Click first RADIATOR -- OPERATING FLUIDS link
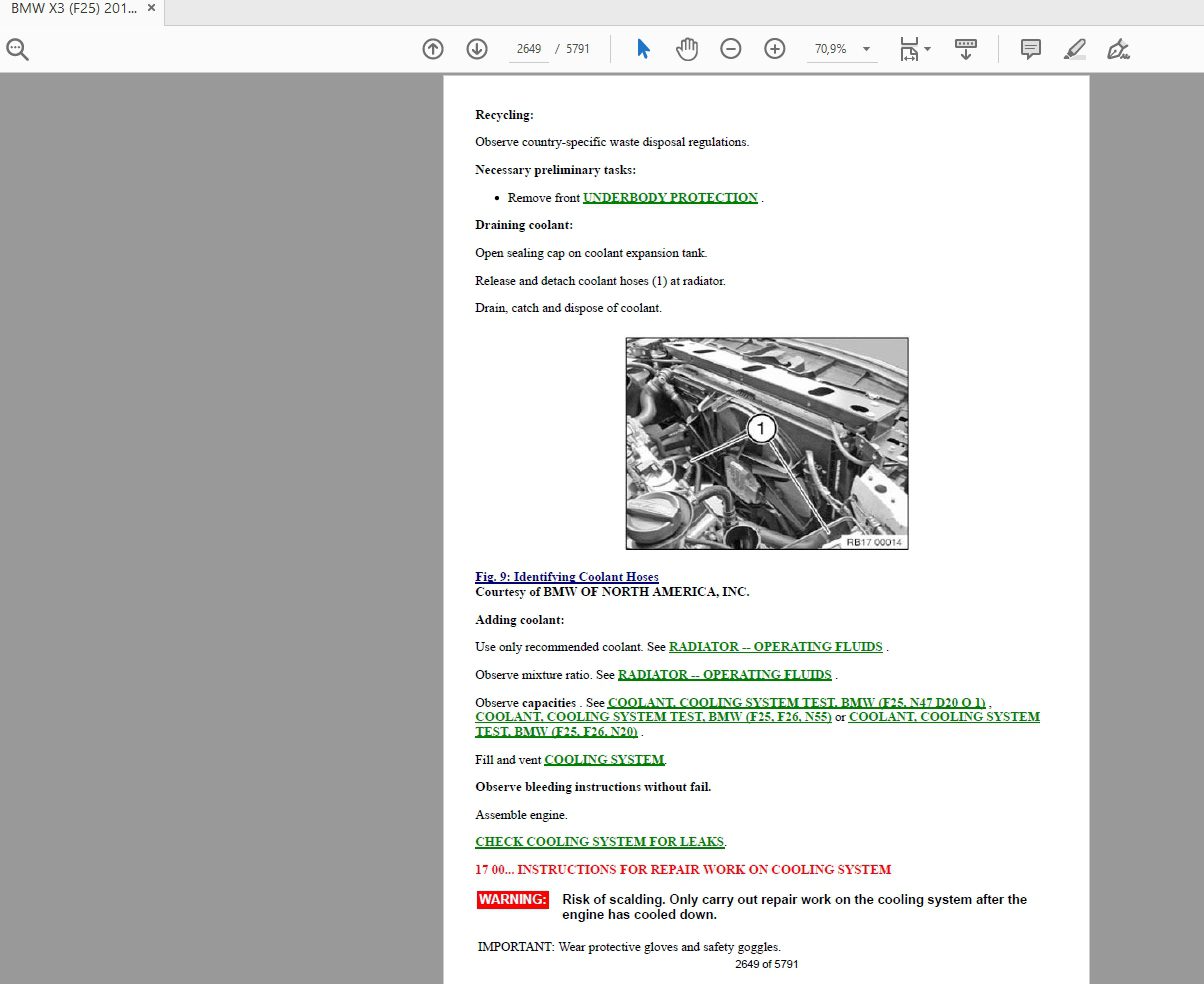This screenshot has width=1204, height=984. 776,647
